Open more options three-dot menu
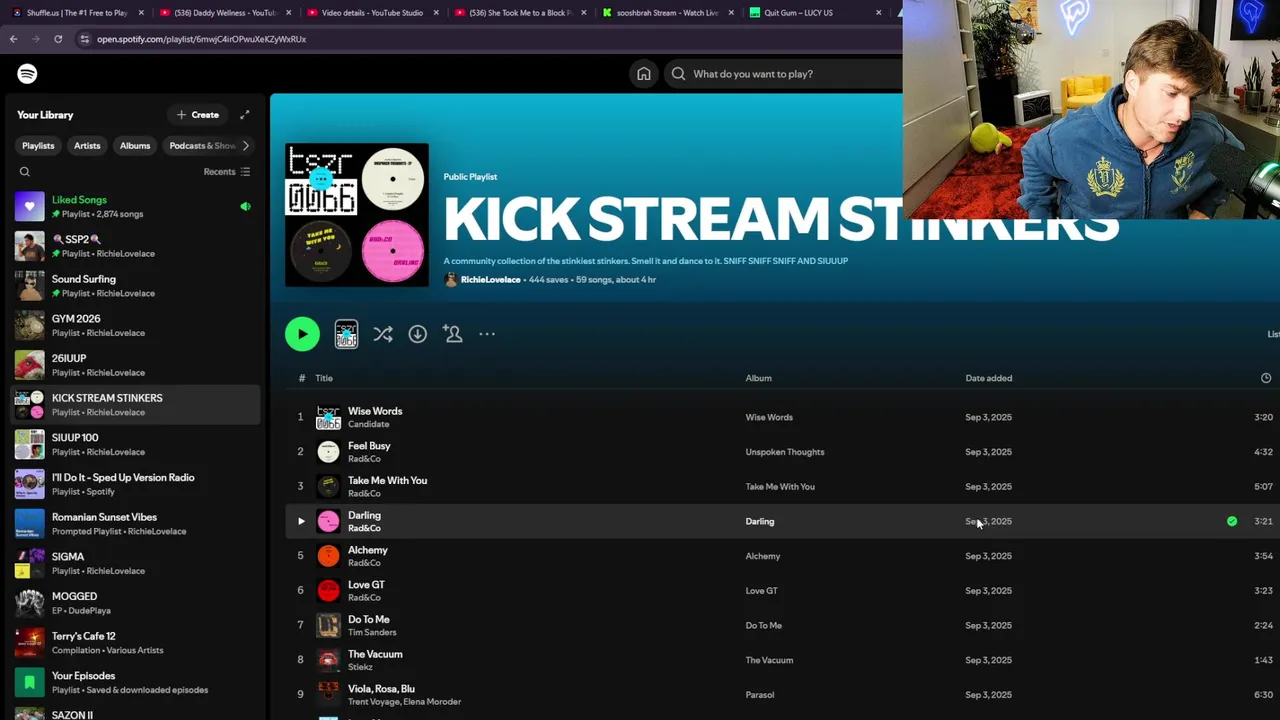 pyautogui.click(x=487, y=334)
